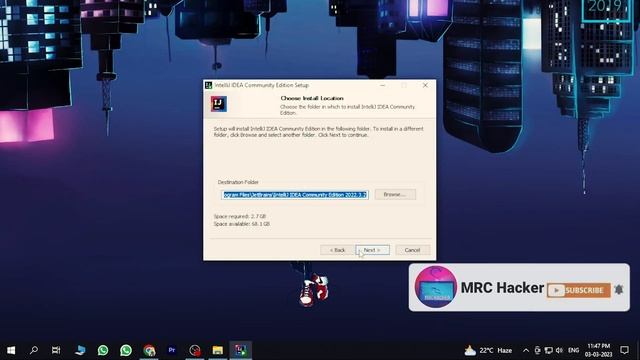Click the setup title bar icon
The image size is (640, 360).
(209, 85)
